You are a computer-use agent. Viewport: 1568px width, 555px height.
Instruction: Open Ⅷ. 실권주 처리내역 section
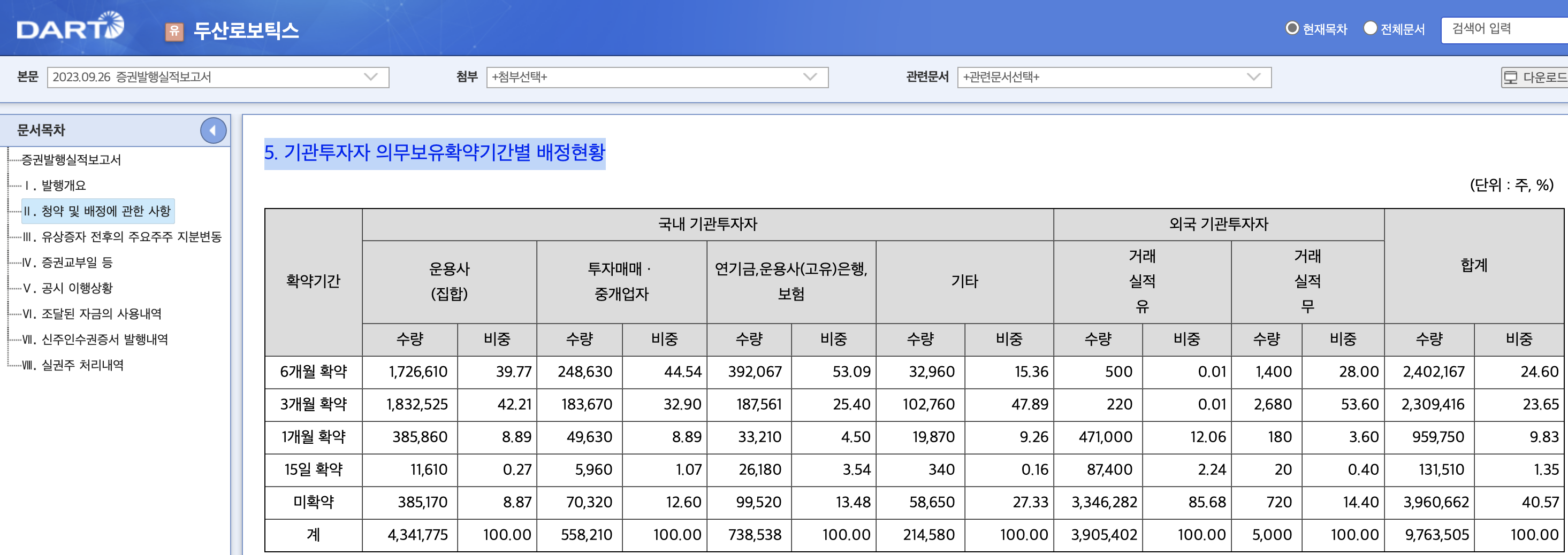pos(73,365)
